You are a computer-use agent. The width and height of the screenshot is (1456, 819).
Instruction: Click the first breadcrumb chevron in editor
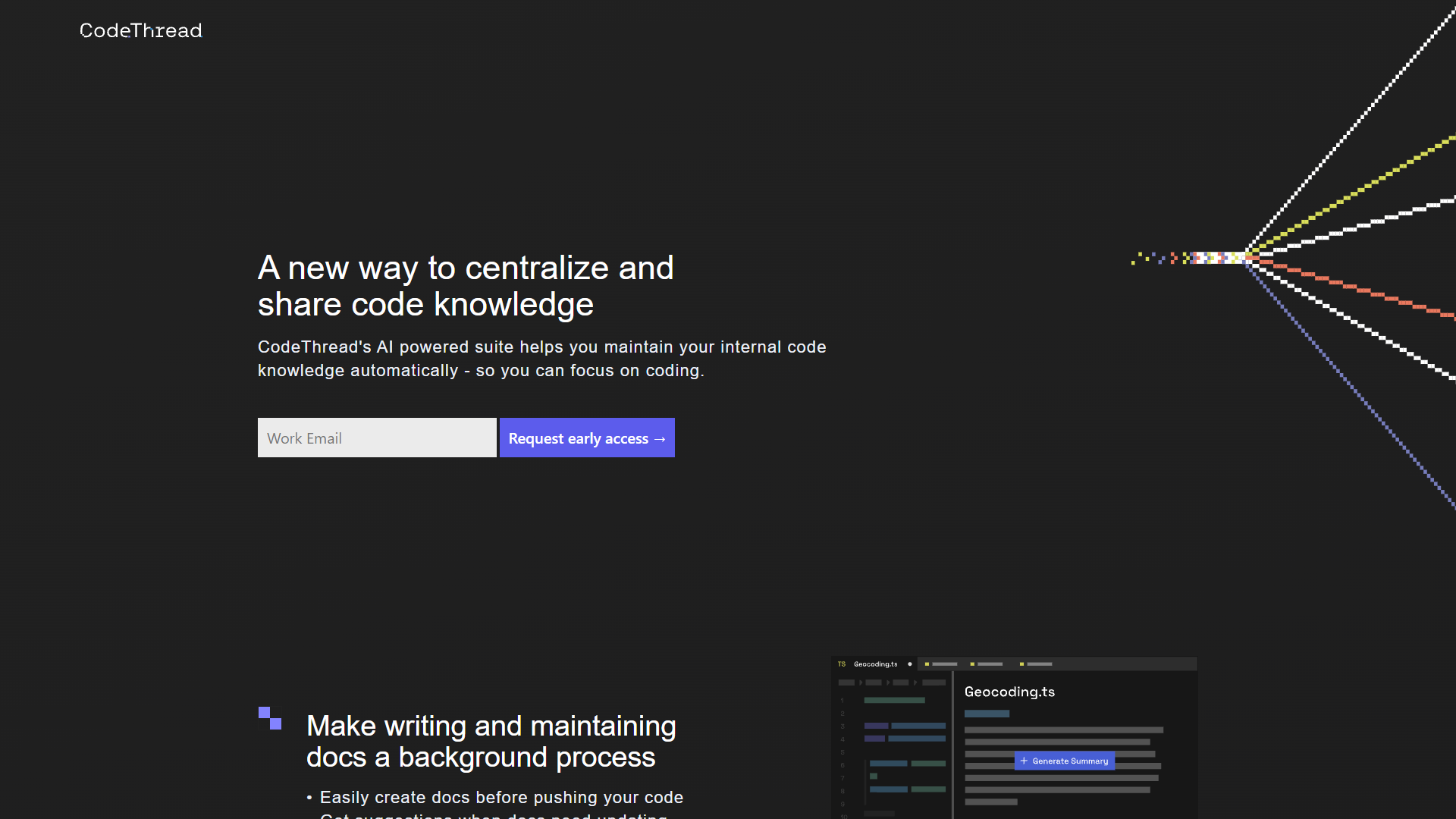[x=861, y=682]
